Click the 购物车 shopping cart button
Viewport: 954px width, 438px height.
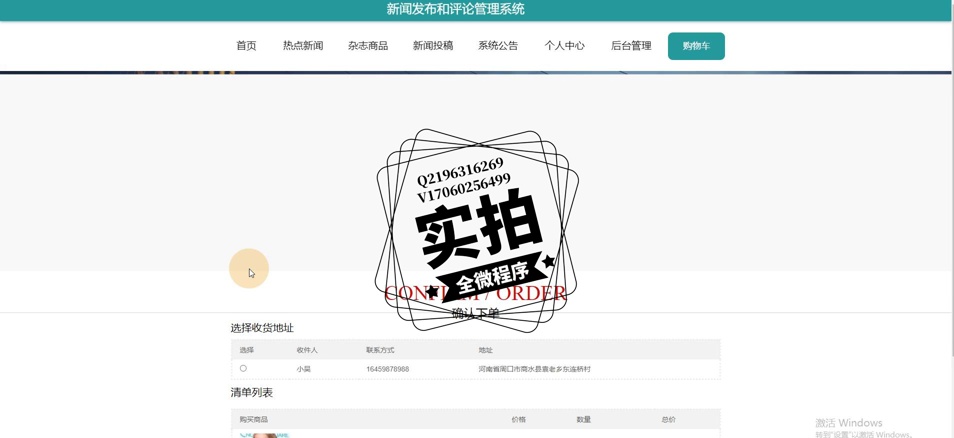[x=696, y=46]
